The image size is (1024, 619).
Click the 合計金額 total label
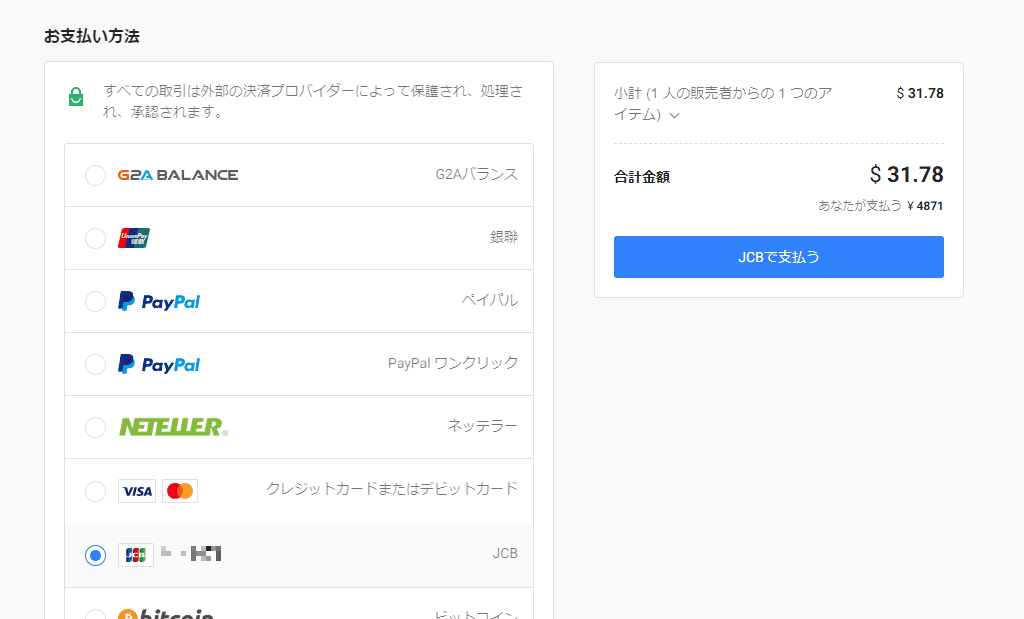point(642,177)
